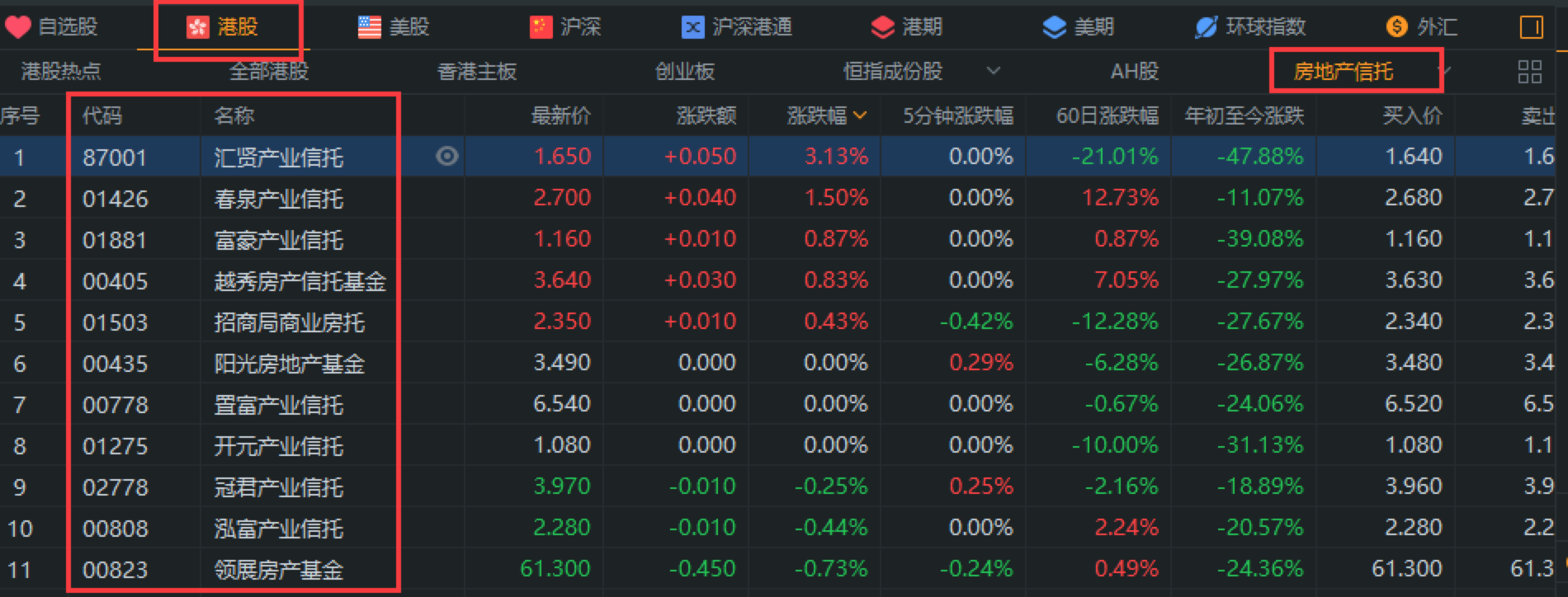Click the 12.73% 60-day change value
The image size is (1568, 597).
tap(1121, 197)
